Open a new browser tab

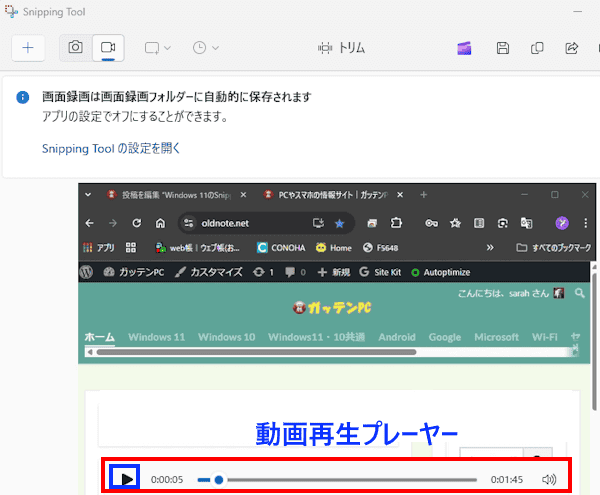click(x=423, y=195)
